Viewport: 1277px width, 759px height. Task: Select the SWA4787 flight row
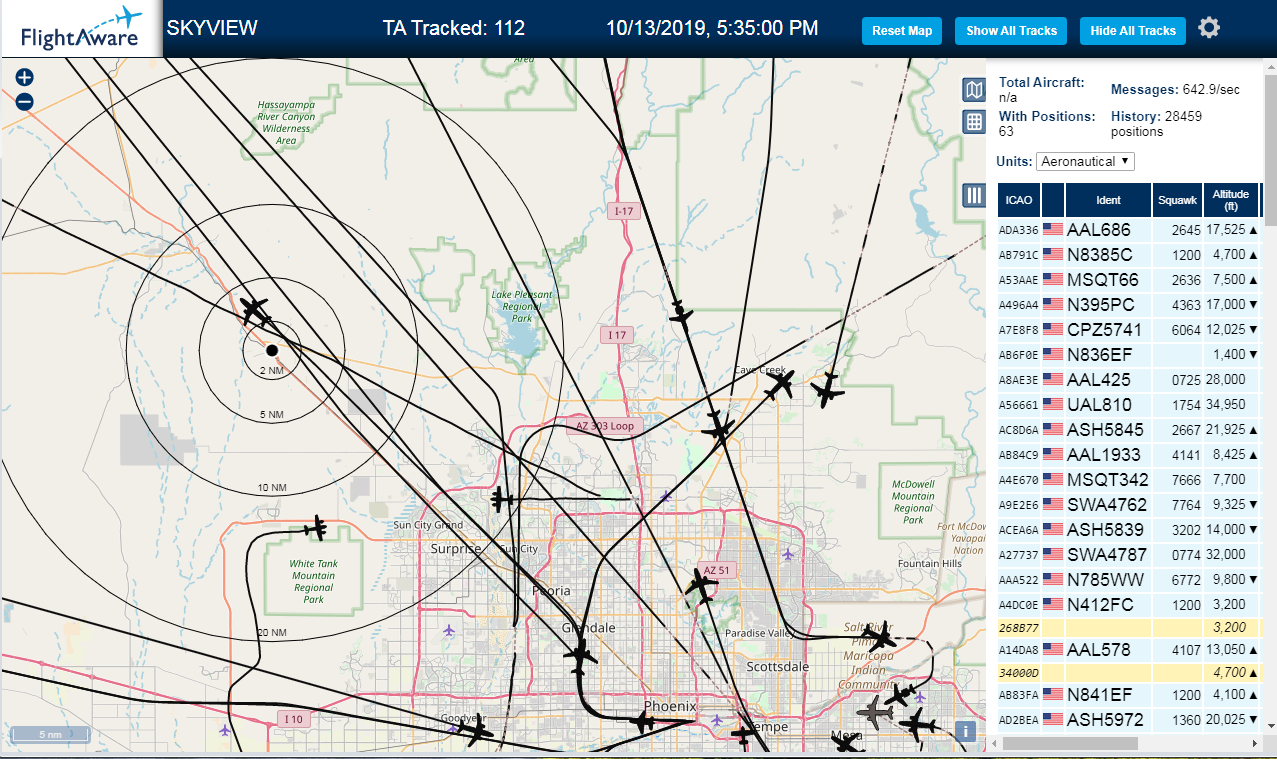pyautogui.click(x=1128, y=554)
